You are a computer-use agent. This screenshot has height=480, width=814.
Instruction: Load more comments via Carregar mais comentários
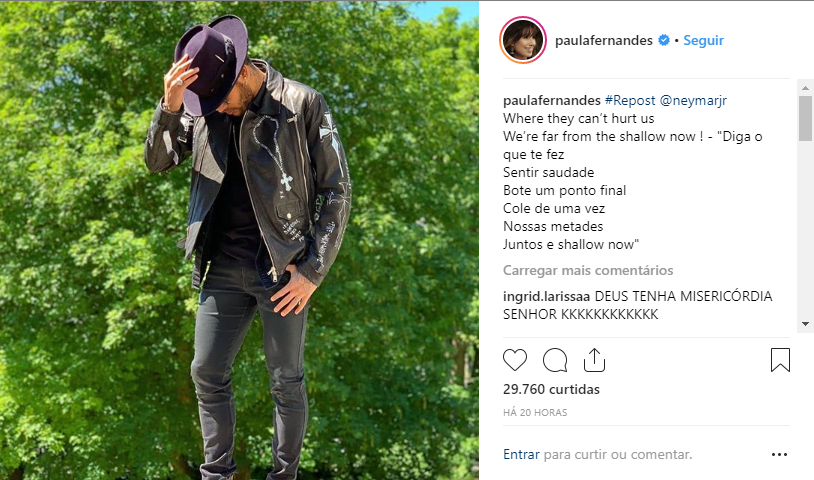click(x=588, y=270)
